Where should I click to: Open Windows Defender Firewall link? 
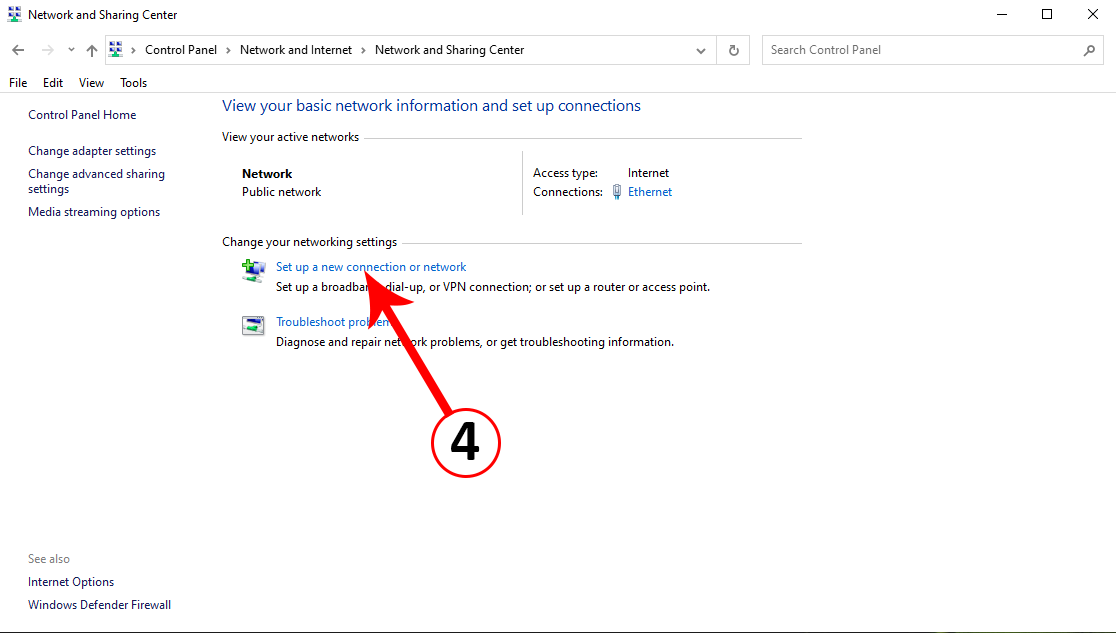tap(99, 605)
